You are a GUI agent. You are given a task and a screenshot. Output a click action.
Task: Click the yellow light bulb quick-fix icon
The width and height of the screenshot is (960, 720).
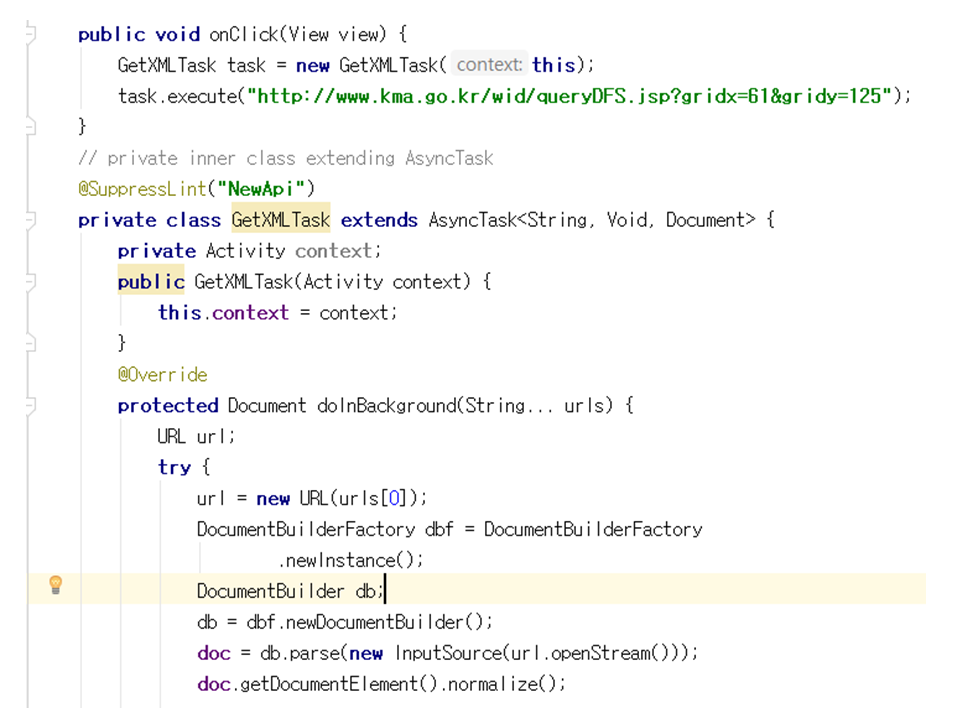[56, 585]
